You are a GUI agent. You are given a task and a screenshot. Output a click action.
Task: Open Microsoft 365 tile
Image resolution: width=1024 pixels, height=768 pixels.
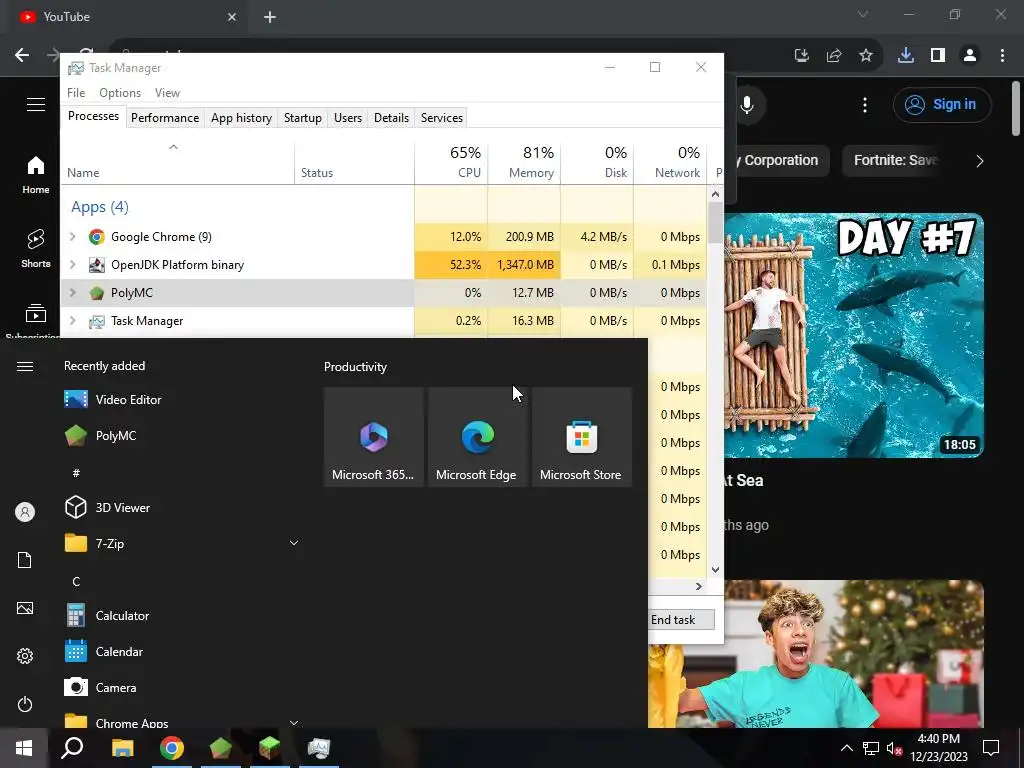(374, 437)
